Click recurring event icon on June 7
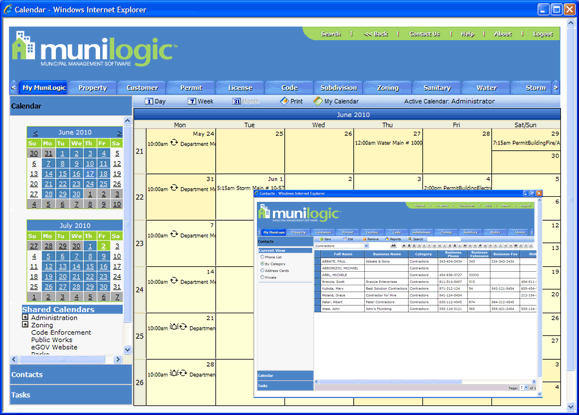The image size is (579, 415). tap(174, 234)
